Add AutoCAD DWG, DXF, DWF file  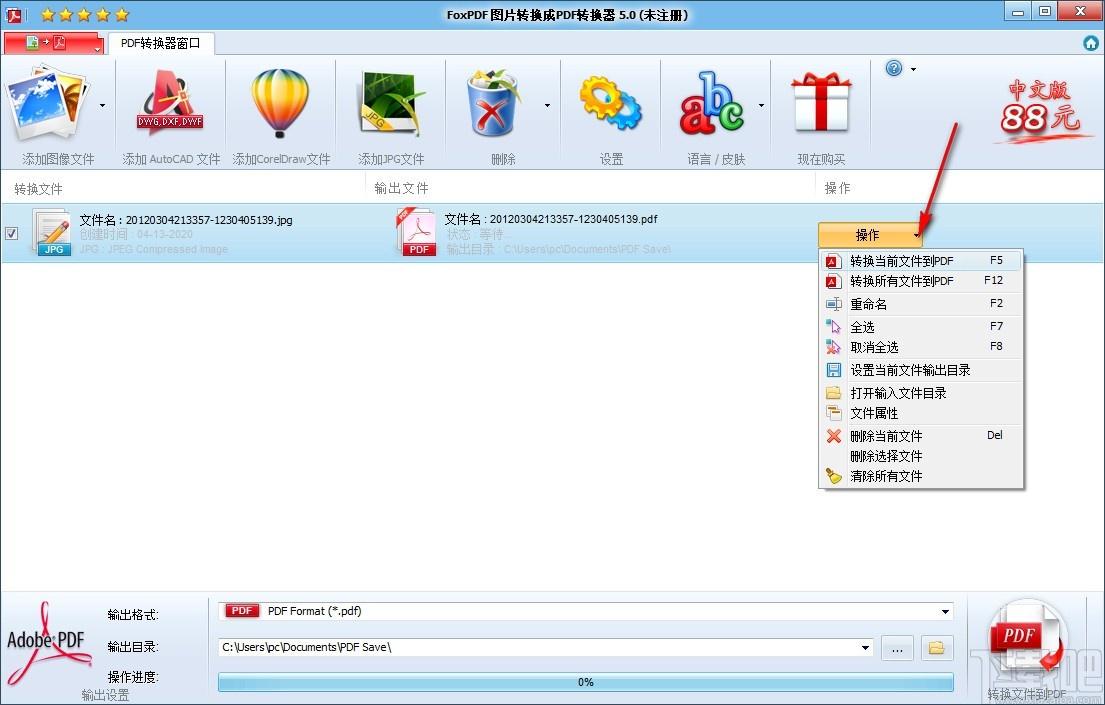pyautogui.click(x=170, y=104)
